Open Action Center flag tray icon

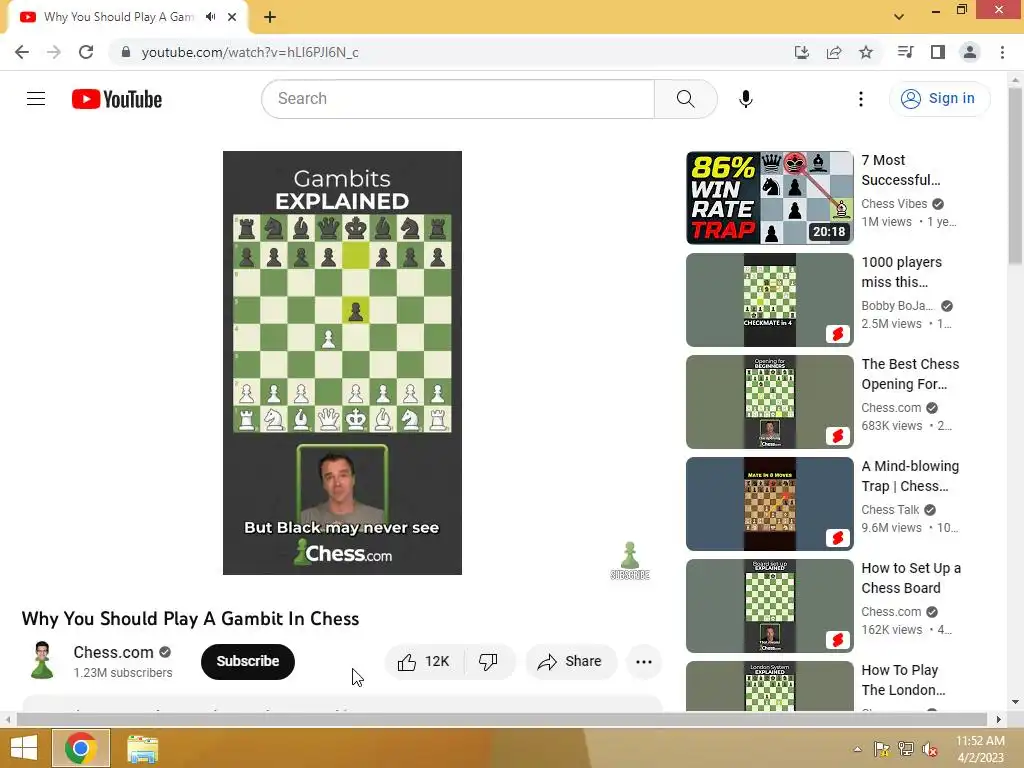pyautogui.click(x=881, y=749)
